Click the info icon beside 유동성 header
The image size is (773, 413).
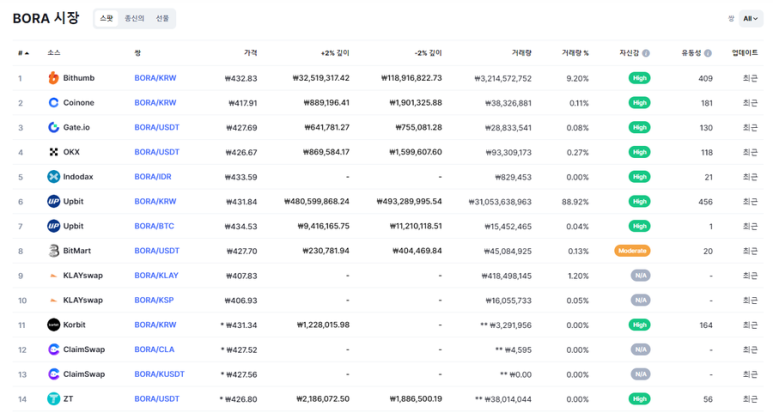click(x=708, y=53)
